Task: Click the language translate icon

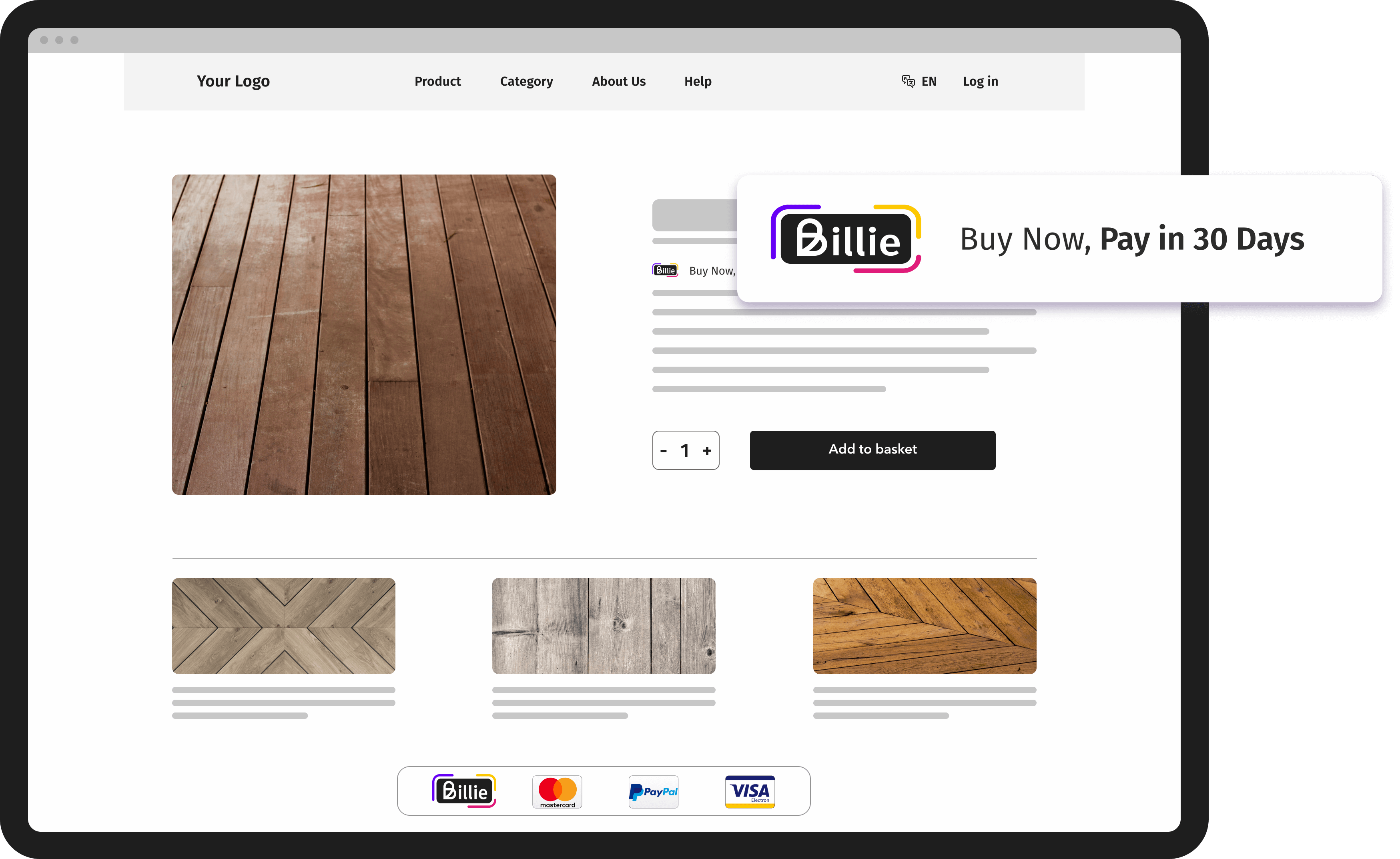Action: click(908, 81)
